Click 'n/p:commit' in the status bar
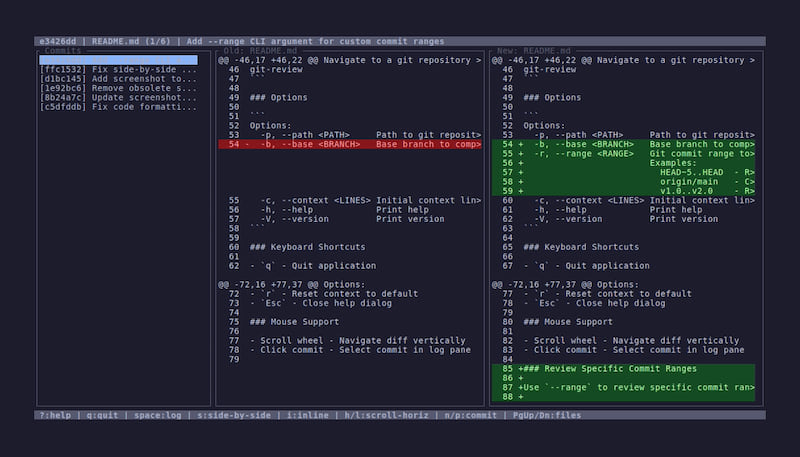 470,415
